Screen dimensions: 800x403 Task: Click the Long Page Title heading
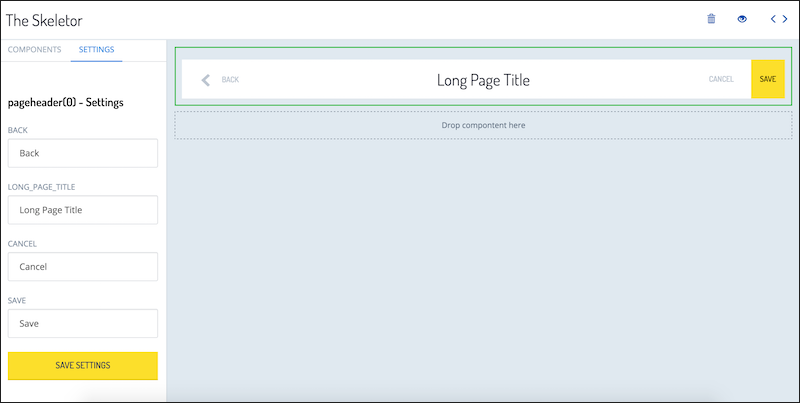(483, 80)
